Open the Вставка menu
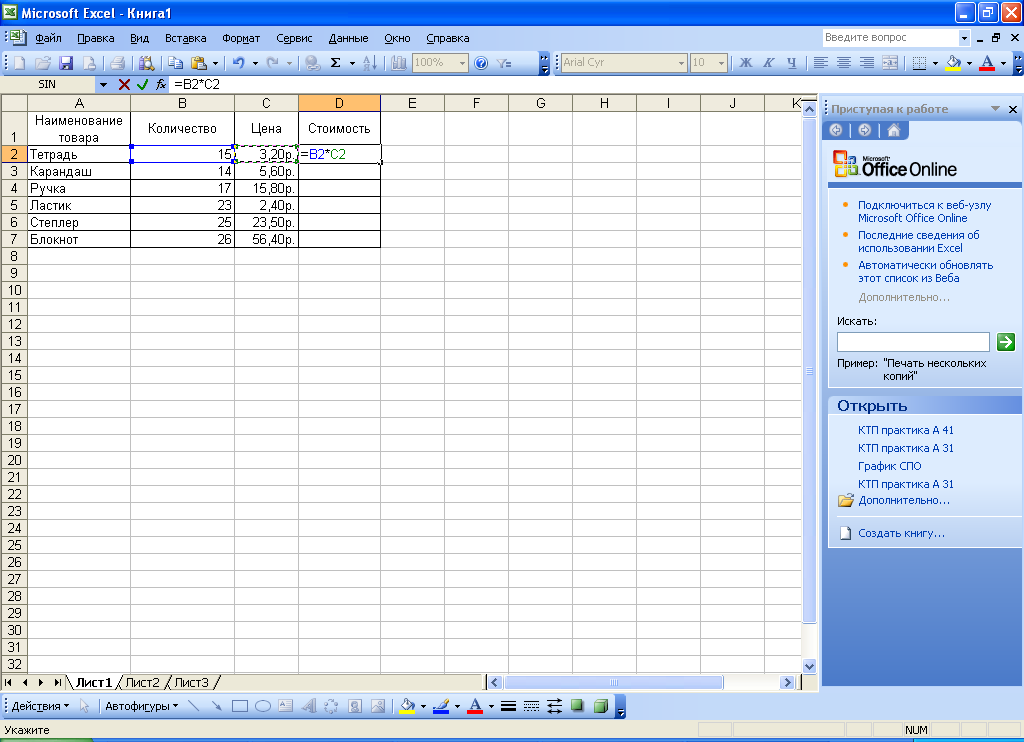The image size is (1024, 742). pyautogui.click(x=185, y=38)
